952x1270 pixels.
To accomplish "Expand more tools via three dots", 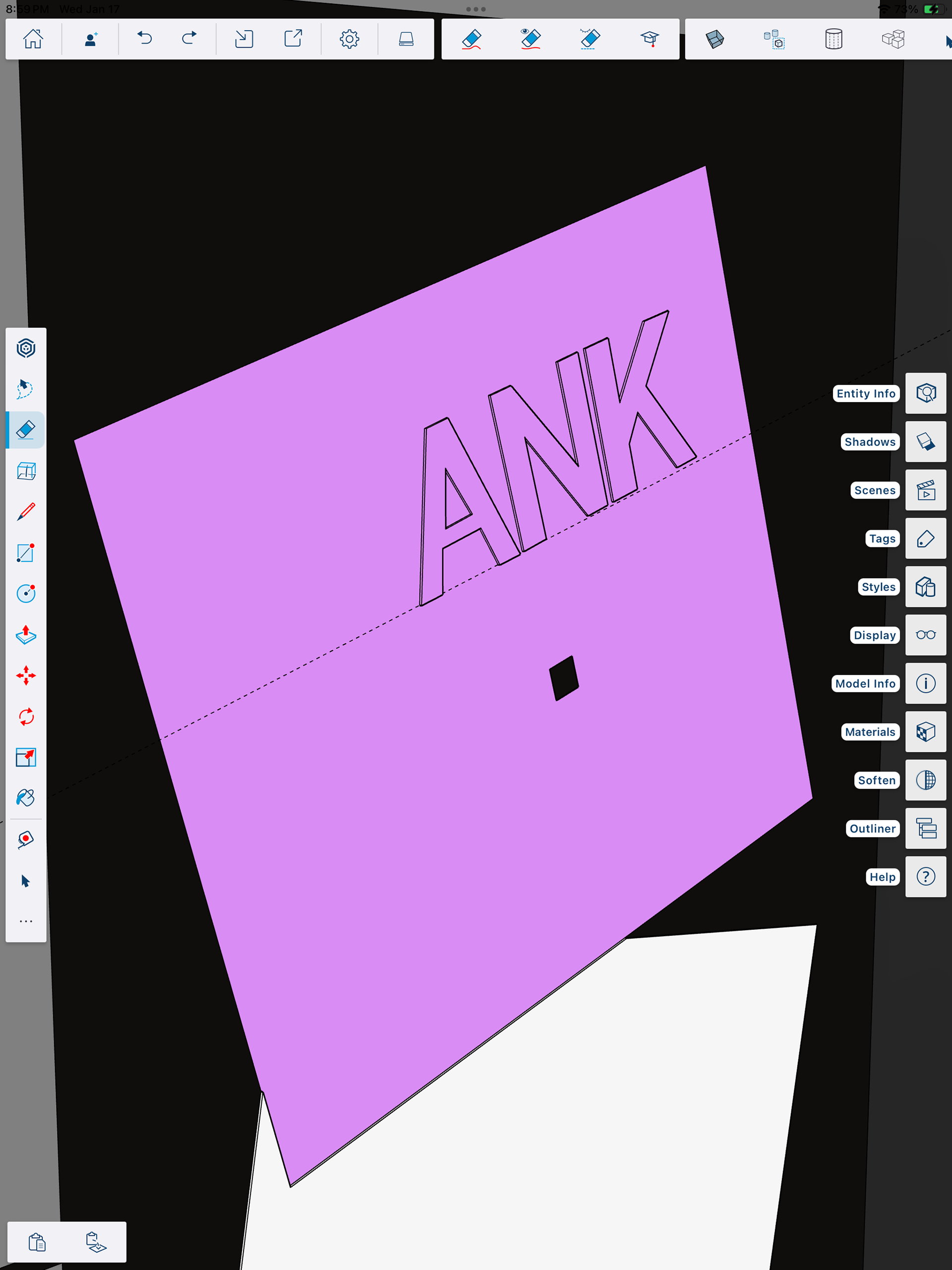I will click(26, 921).
